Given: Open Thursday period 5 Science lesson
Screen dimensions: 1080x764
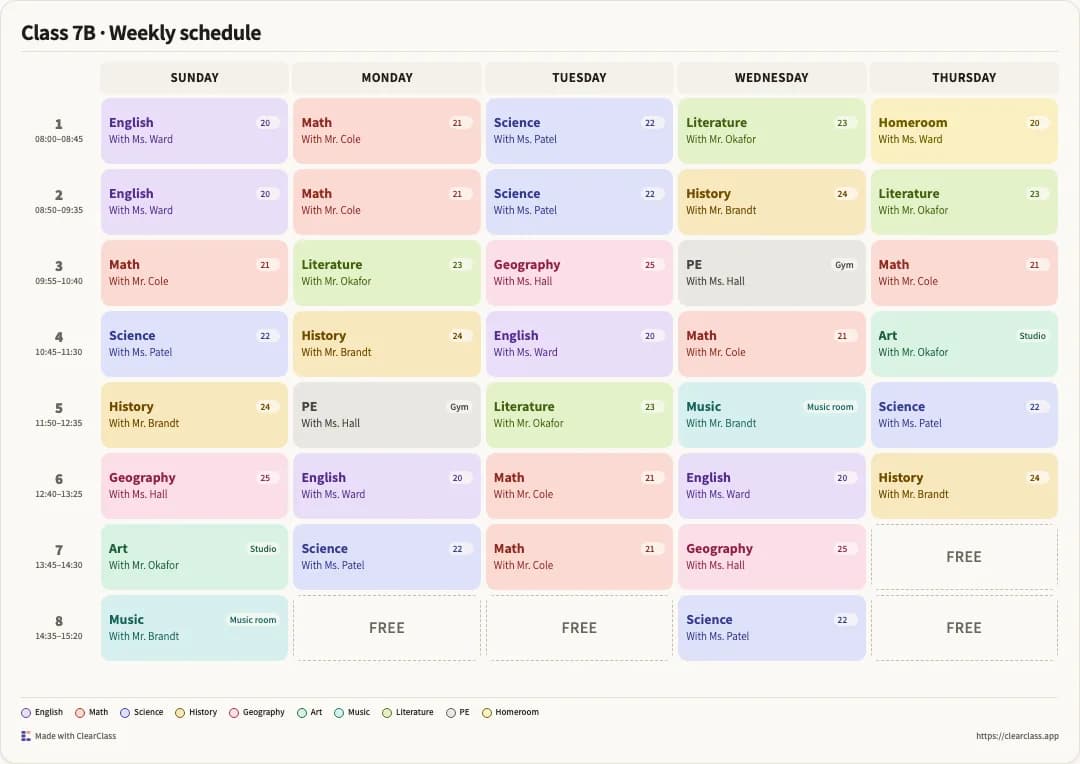Looking at the screenshot, I should pos(964,415).
